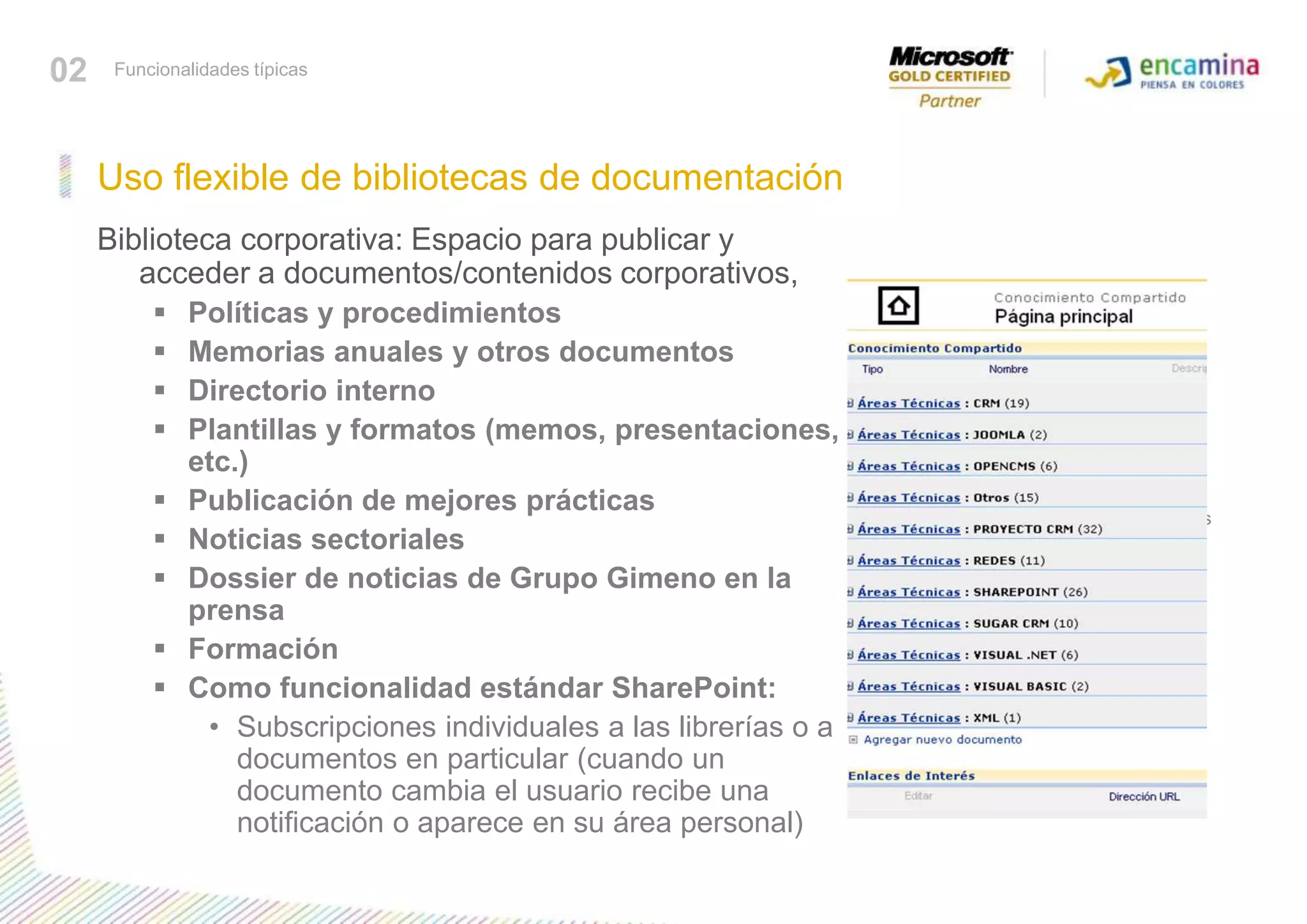The width and height of the screenshot is (1307, 924).
Task: Expand the Áreas Técnicas : PROYECTO CRM (32) group
Action: 850,528
